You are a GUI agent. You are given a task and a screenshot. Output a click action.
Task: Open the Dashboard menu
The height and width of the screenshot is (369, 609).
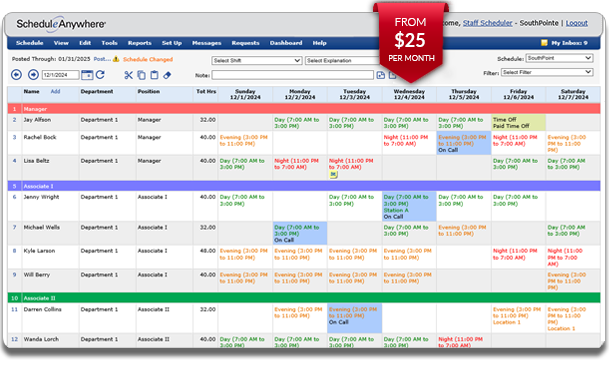[286, 43]
